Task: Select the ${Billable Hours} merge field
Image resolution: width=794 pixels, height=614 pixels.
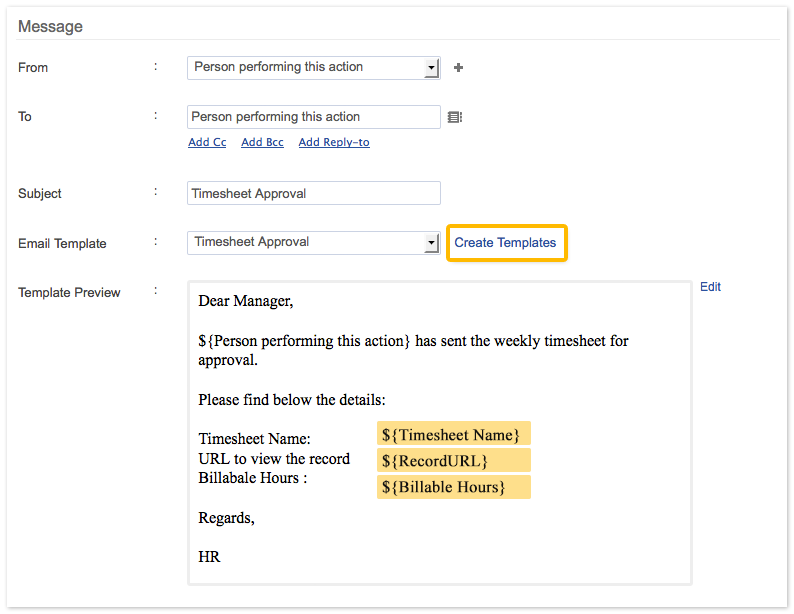Action: 453,487
